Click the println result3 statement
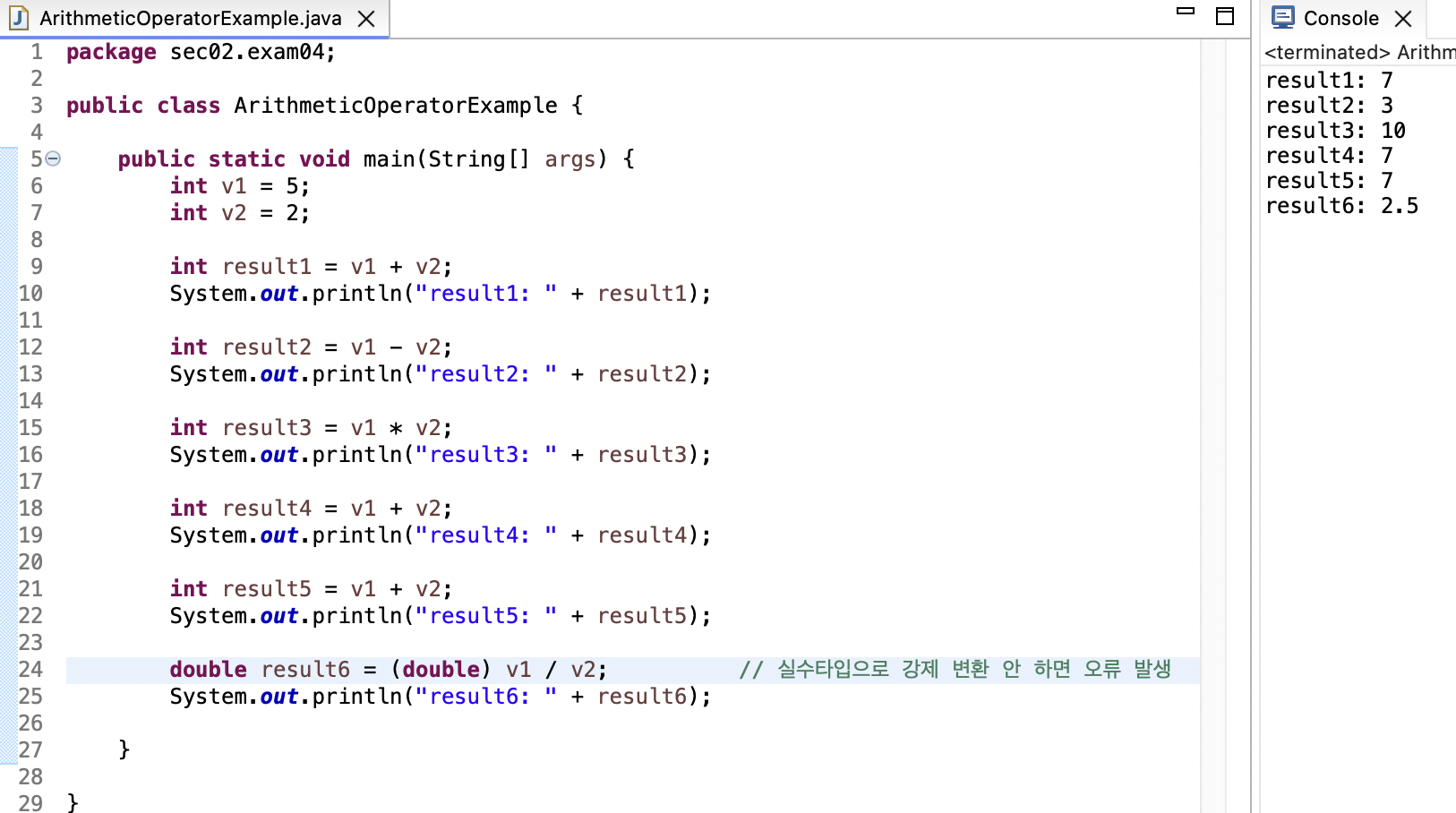Viewport: 1456px width, 813px height. (441, 455)
